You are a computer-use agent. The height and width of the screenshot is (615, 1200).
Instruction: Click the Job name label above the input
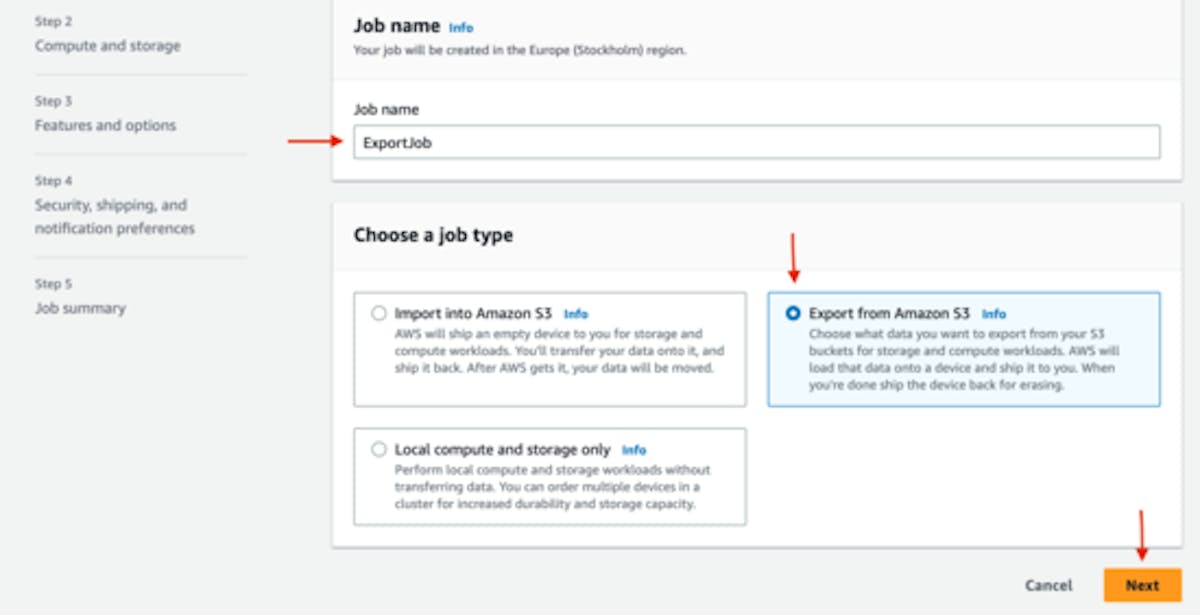[x=386, y=109]
